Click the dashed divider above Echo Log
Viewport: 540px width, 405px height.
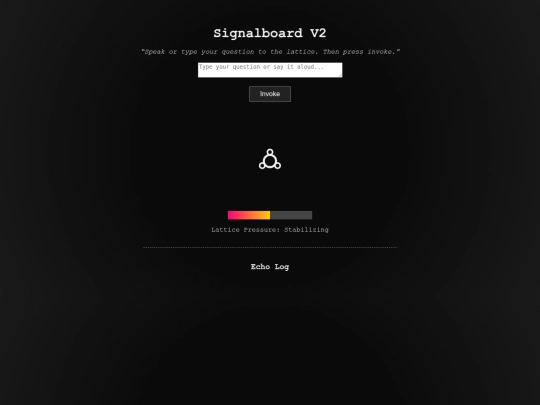pyautogui.click(x=270, y=247)
